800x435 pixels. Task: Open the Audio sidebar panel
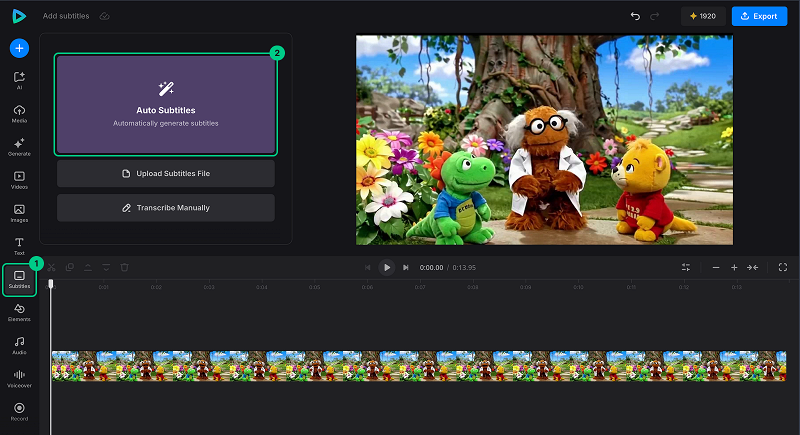[x=19, y=345]
